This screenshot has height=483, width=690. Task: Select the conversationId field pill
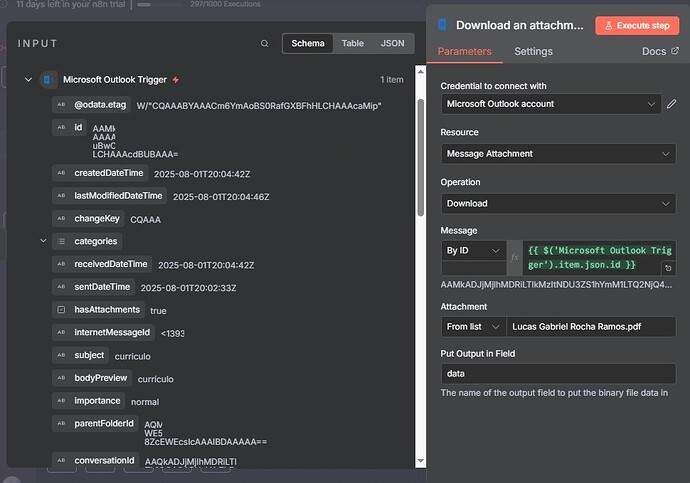point(95,461)
